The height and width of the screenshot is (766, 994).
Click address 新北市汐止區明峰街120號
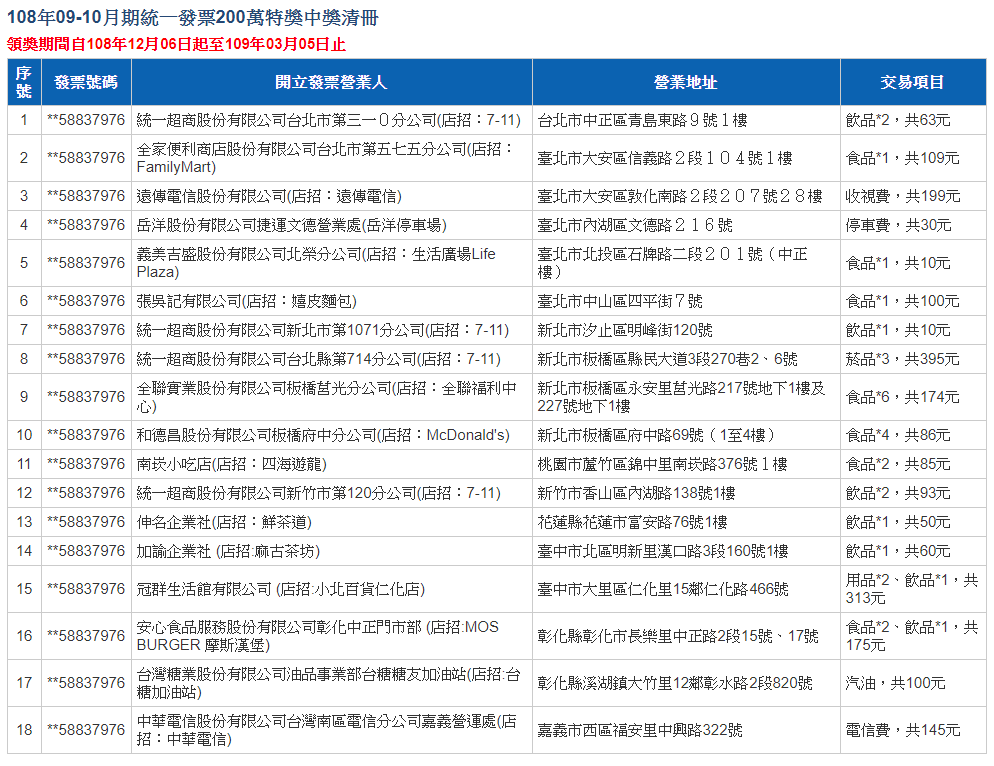(625, 330)
